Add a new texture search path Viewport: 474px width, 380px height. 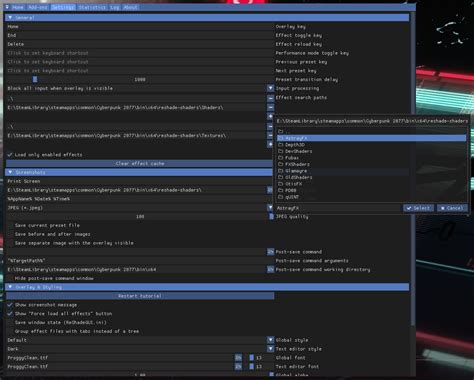coord(270,144)
